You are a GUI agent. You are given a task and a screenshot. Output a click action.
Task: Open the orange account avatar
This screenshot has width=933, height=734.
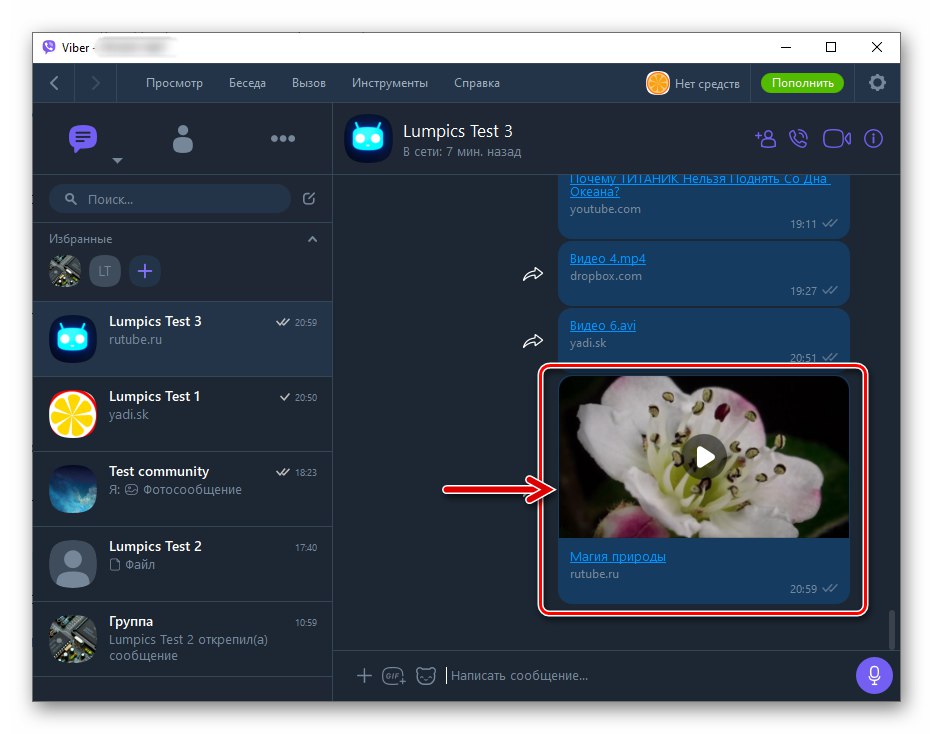(x=658, y=83)
